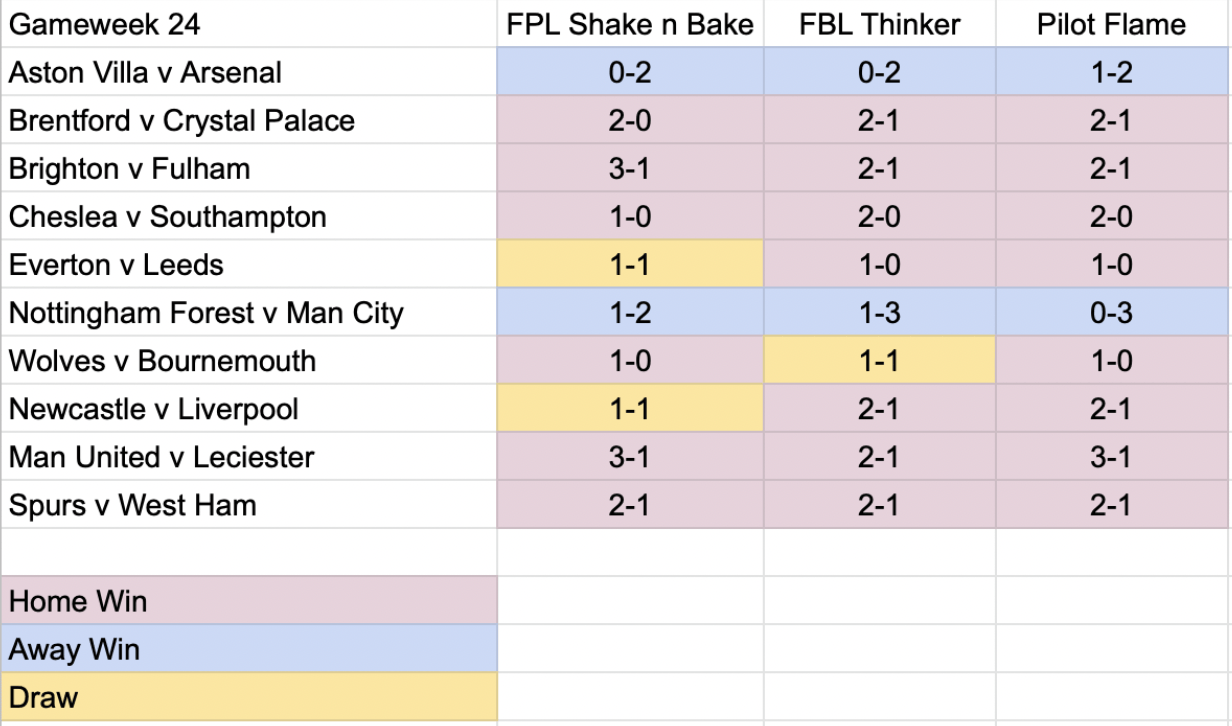Select the Aston Villa v Arsenal cell
This screenshot has width=1232, height=726.
click(x=249, y=72)
